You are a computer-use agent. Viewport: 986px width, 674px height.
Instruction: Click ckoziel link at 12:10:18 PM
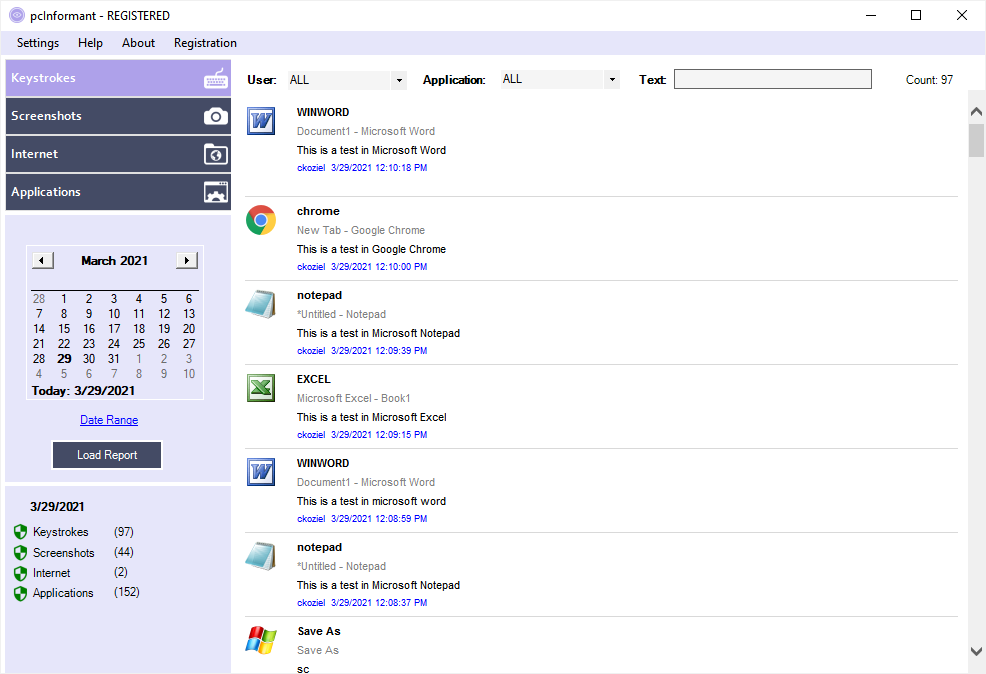click(x=311, y=168)
